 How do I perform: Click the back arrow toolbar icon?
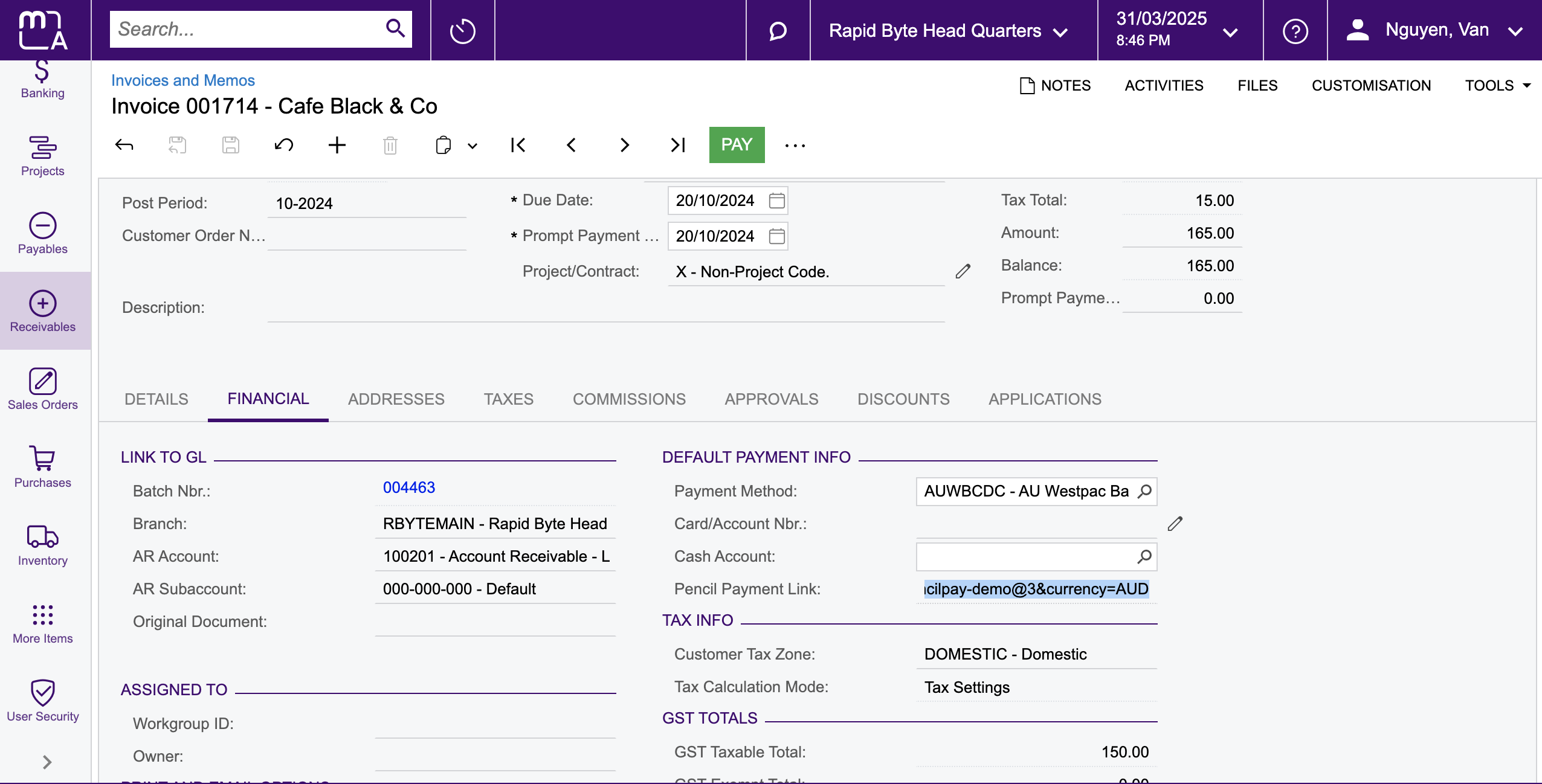124,145
